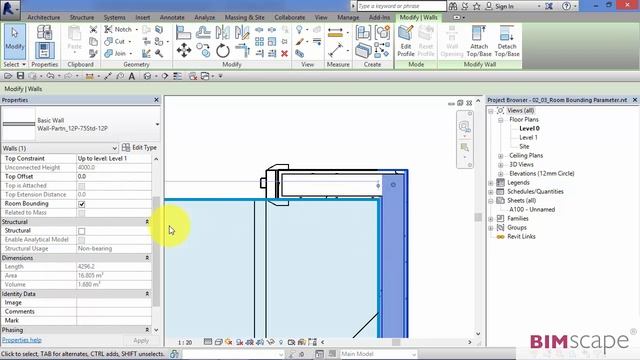Collapse the Structural properties section
Screen dimensions: 640x360
[x=147, y=222]
